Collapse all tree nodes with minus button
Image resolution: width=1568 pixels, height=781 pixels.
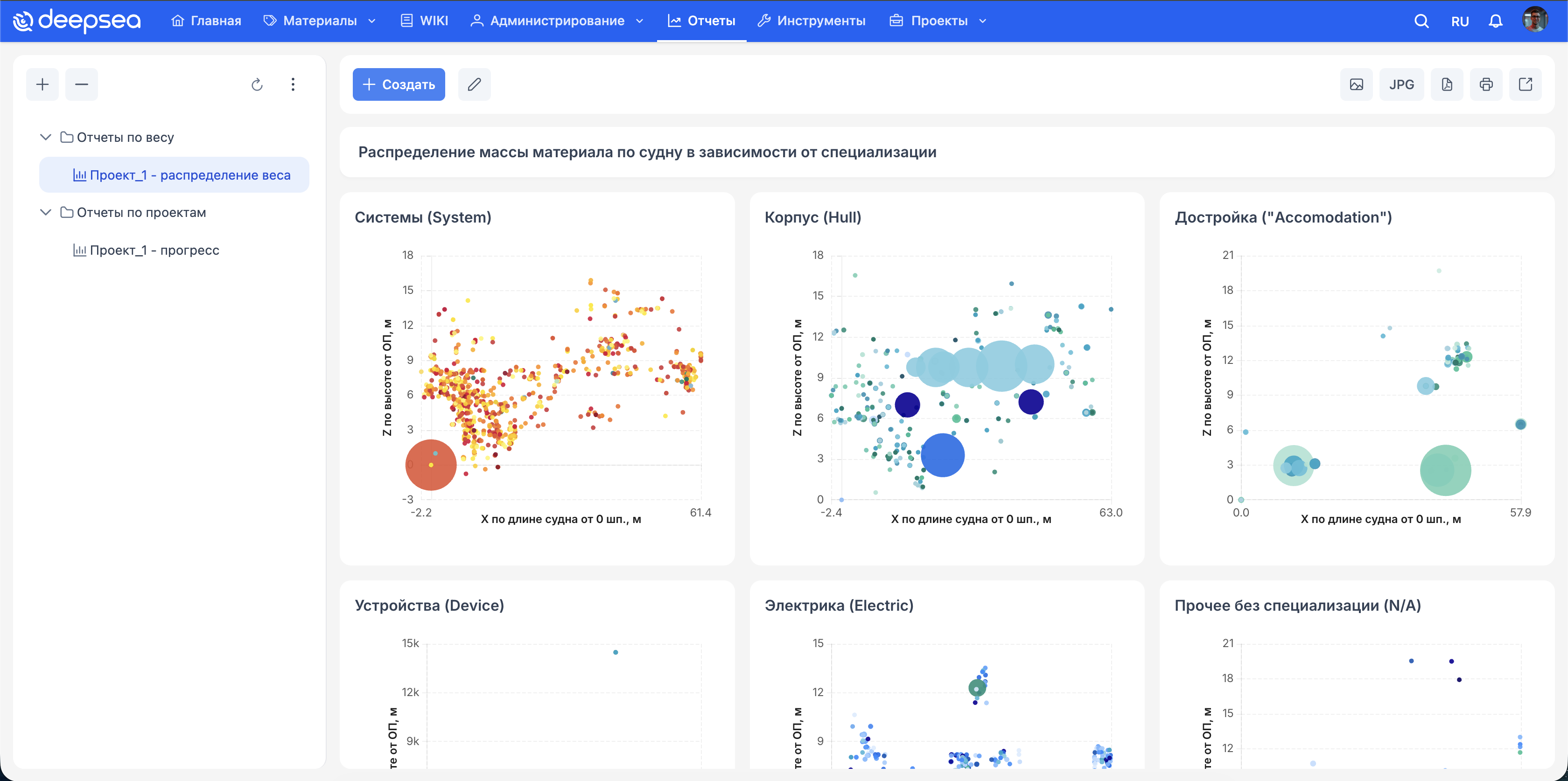coord(82,84)
